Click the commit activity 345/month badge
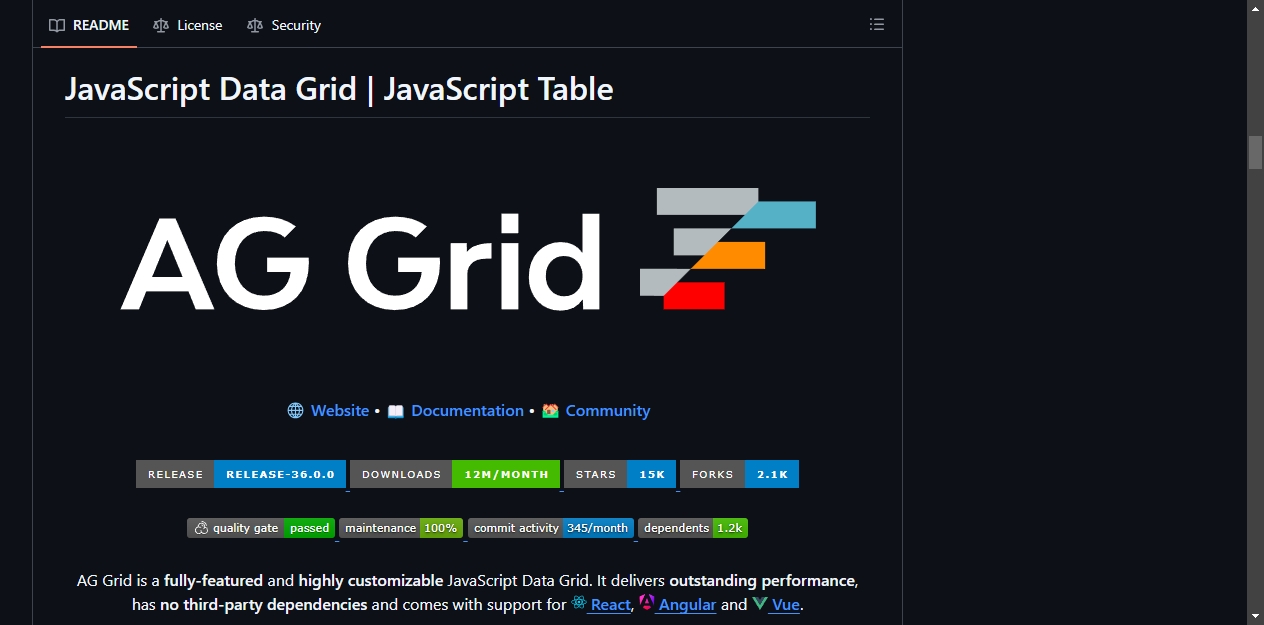The image size is (1264, 625). tap(551, 528)
